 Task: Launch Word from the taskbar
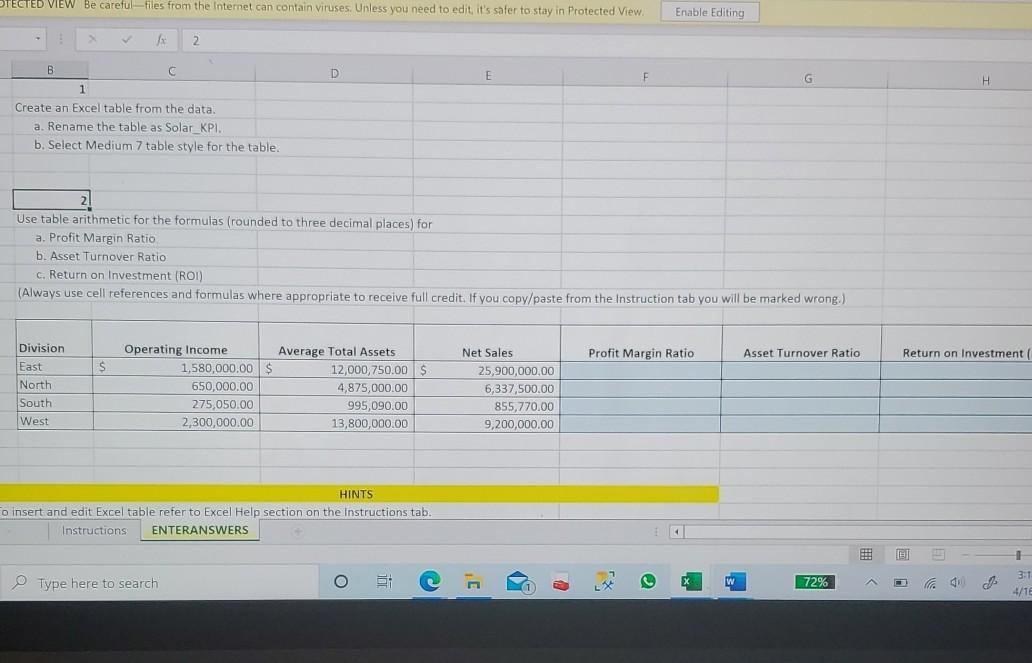pyautogui.click(x=734, y=582)
